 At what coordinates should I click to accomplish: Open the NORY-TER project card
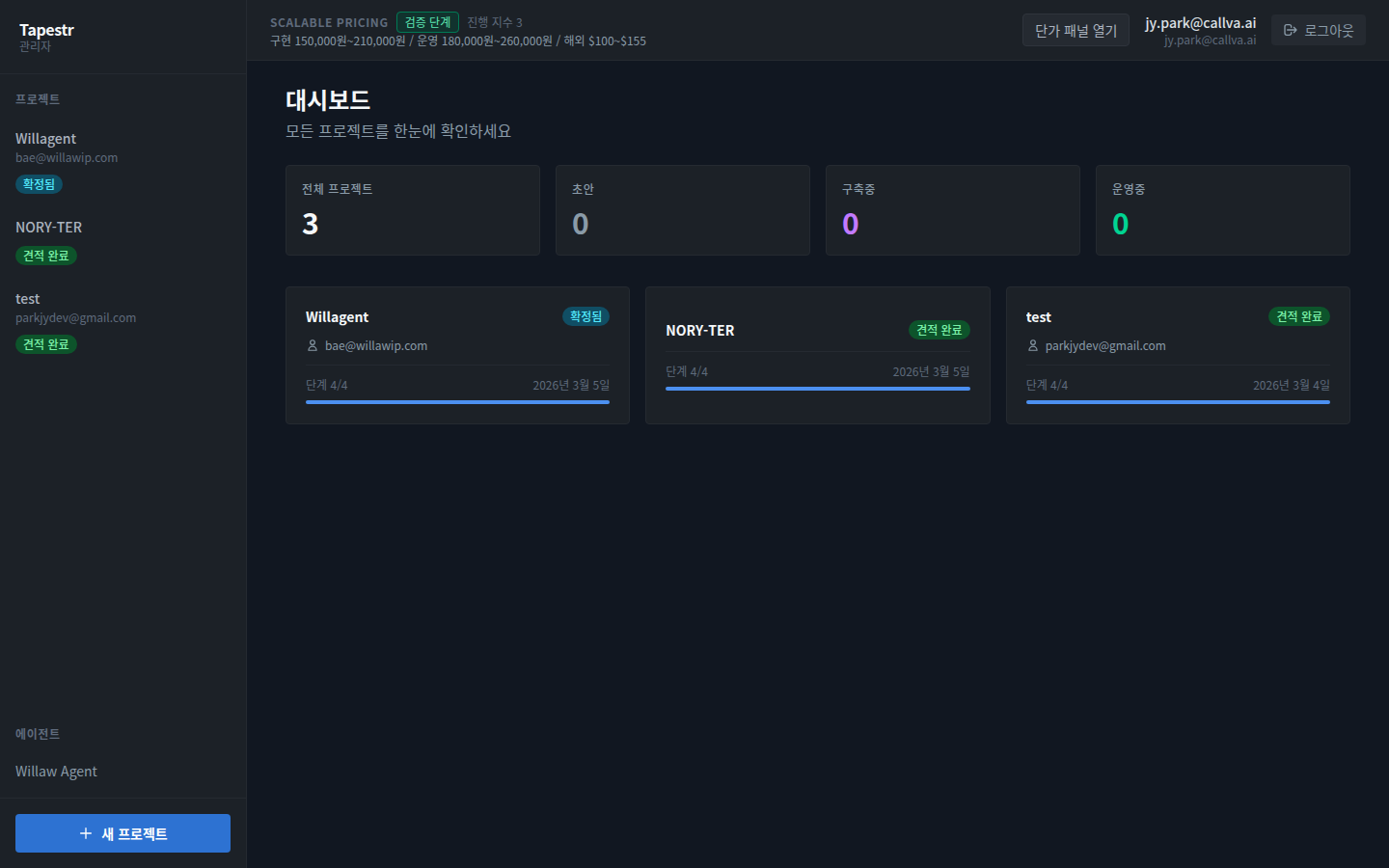coord(817,355)
